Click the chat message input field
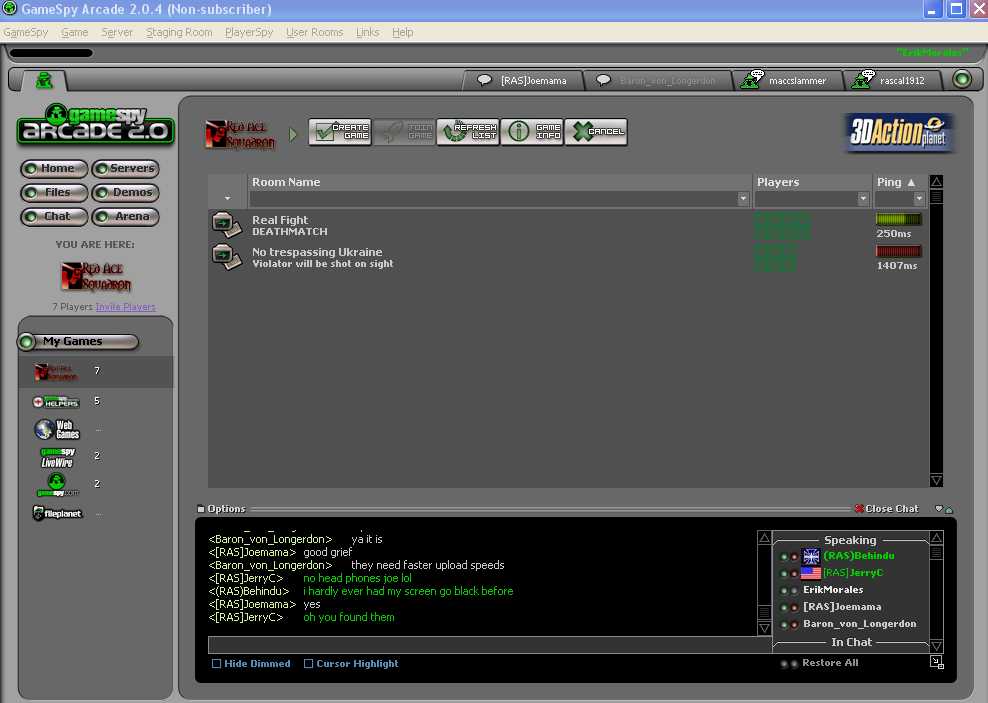This screenshot has width=988, height=703. 490,644
